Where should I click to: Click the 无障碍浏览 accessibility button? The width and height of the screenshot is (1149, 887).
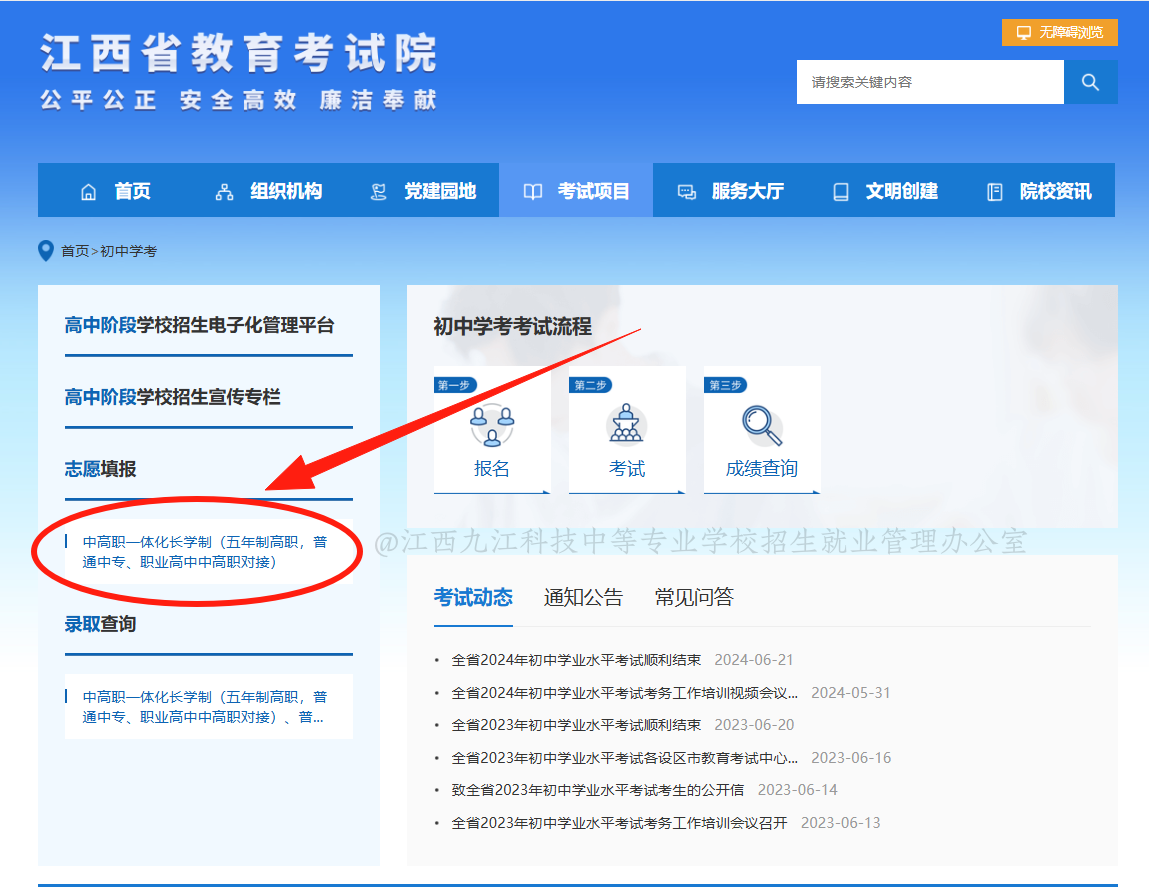click(x=1060, y=33)
